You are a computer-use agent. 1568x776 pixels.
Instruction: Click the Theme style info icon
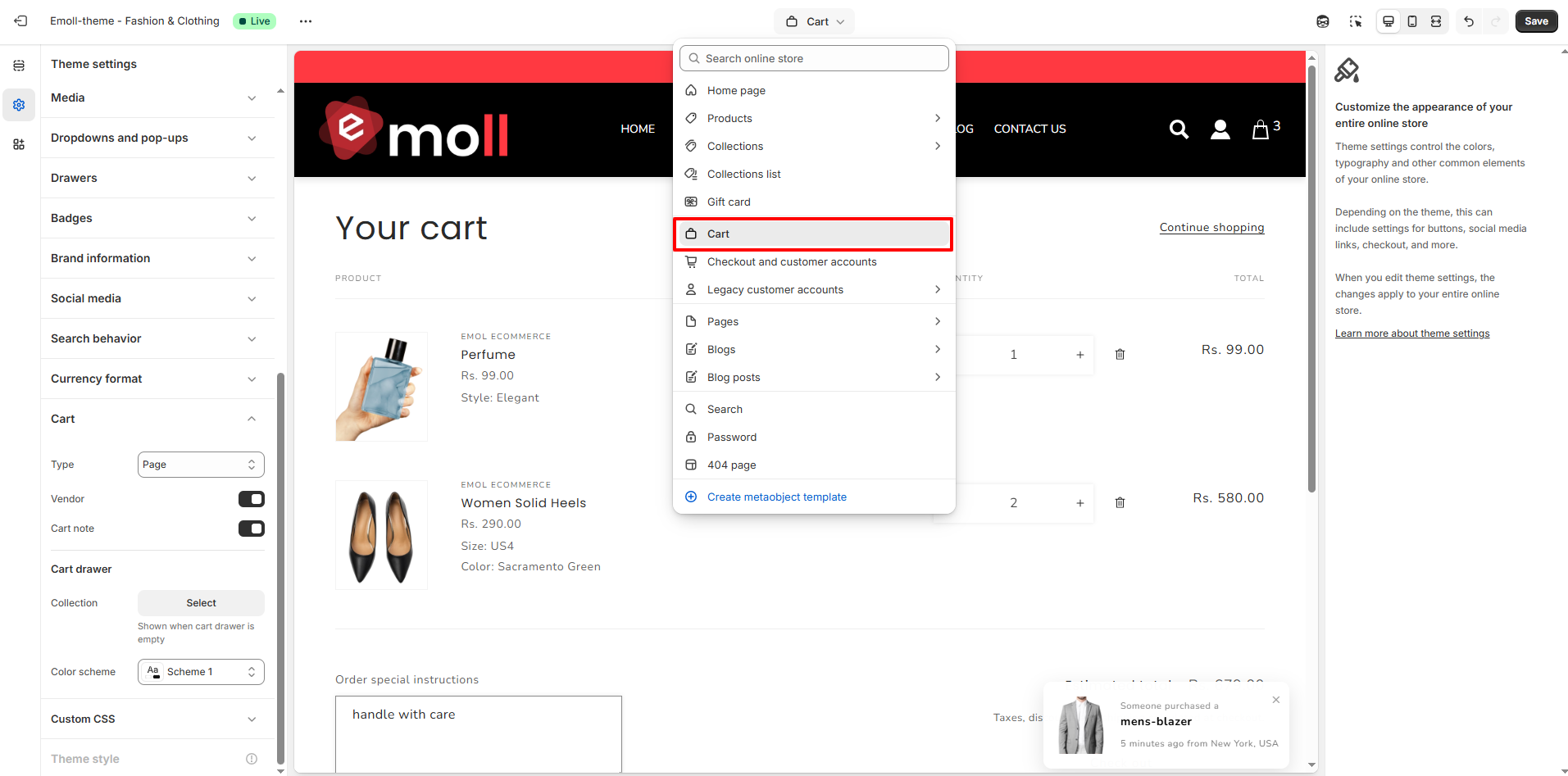coord(252,759)
